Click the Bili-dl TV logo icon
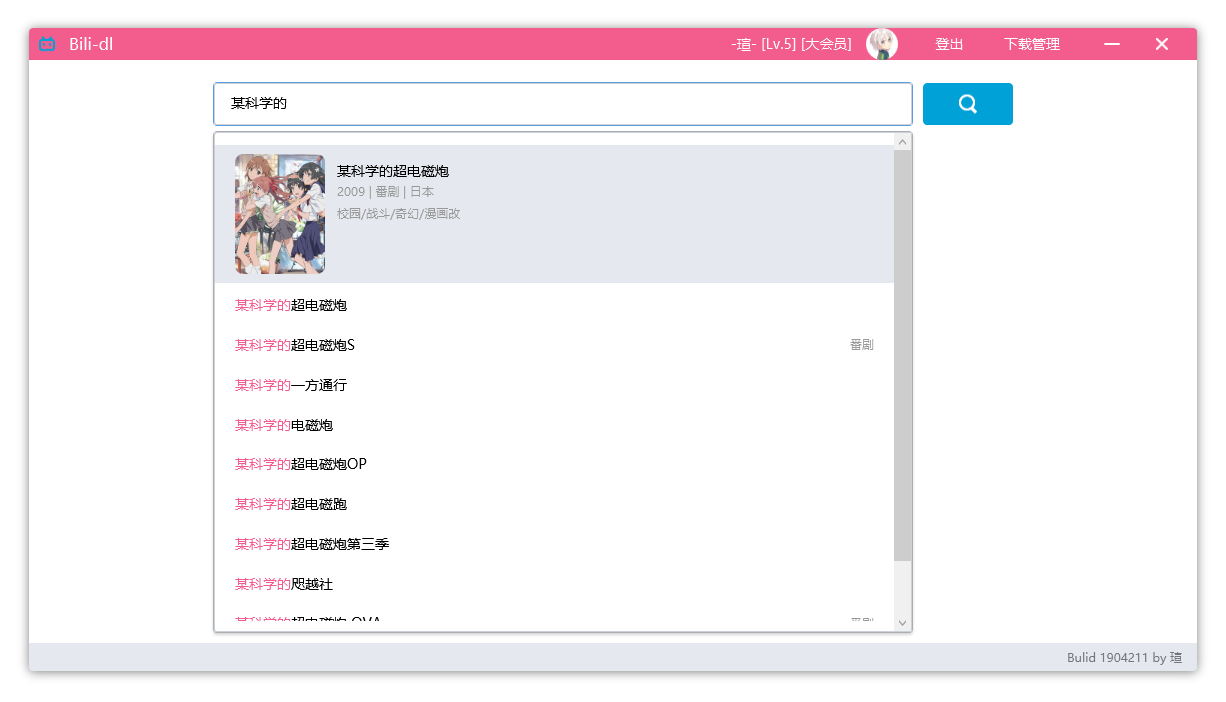1226x702 pixels. point(47,44)
